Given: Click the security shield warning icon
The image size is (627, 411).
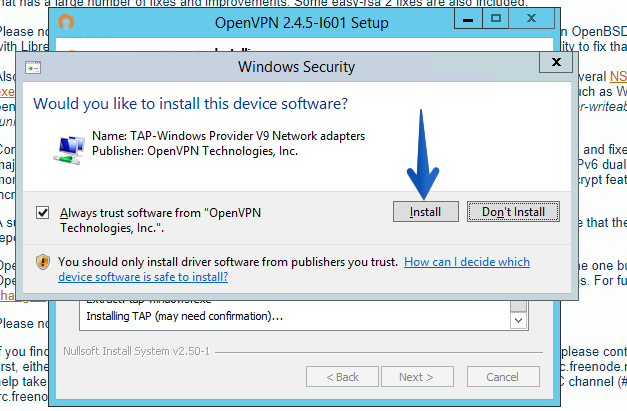Looking at the screenshot, I should [x=43, y=262].
